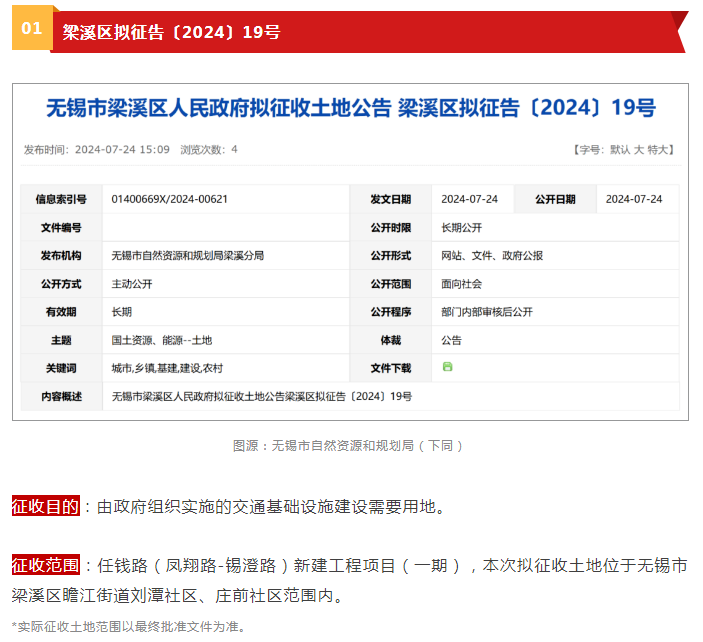
Task: Click the red banner title 梁溪区拟征告〔2024〕19号
Action: [171, 32]
